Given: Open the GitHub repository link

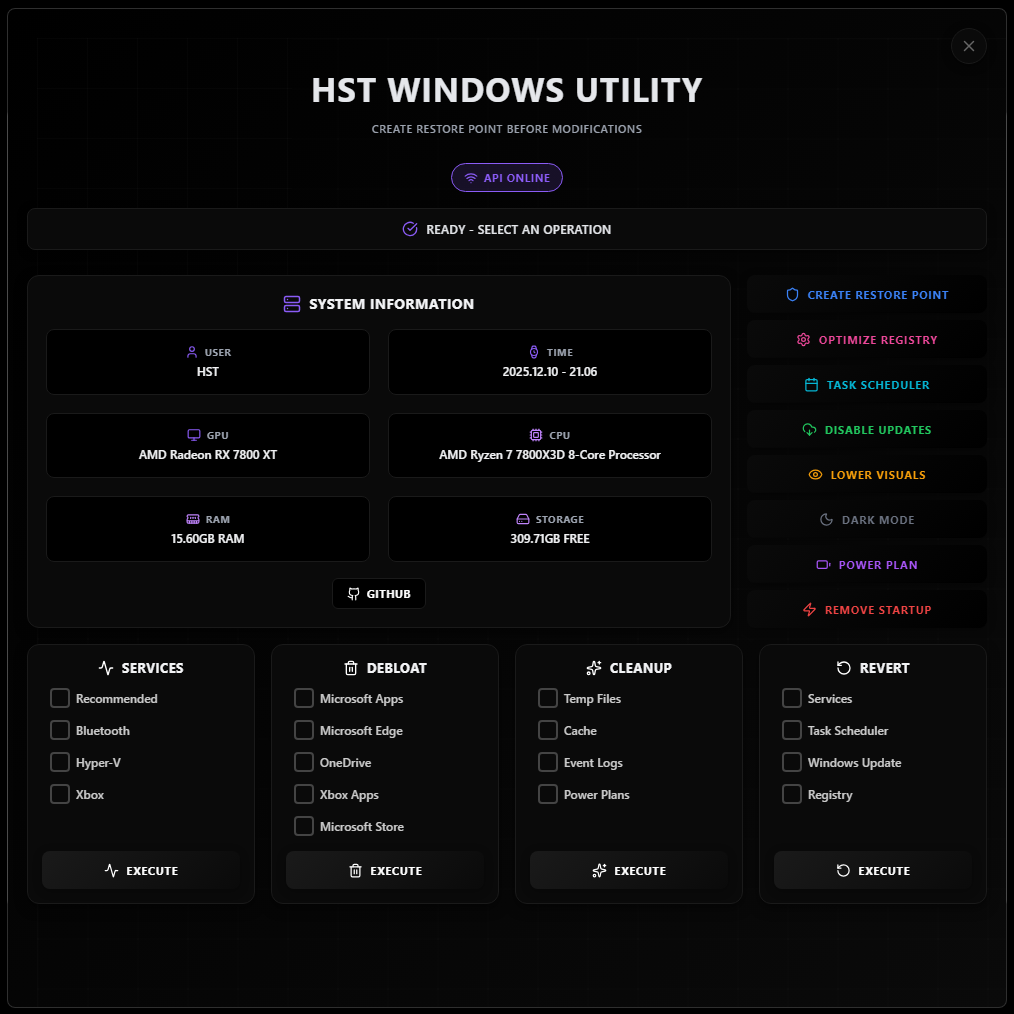Looking at the screenshot, I should click(x=379, y=593).
